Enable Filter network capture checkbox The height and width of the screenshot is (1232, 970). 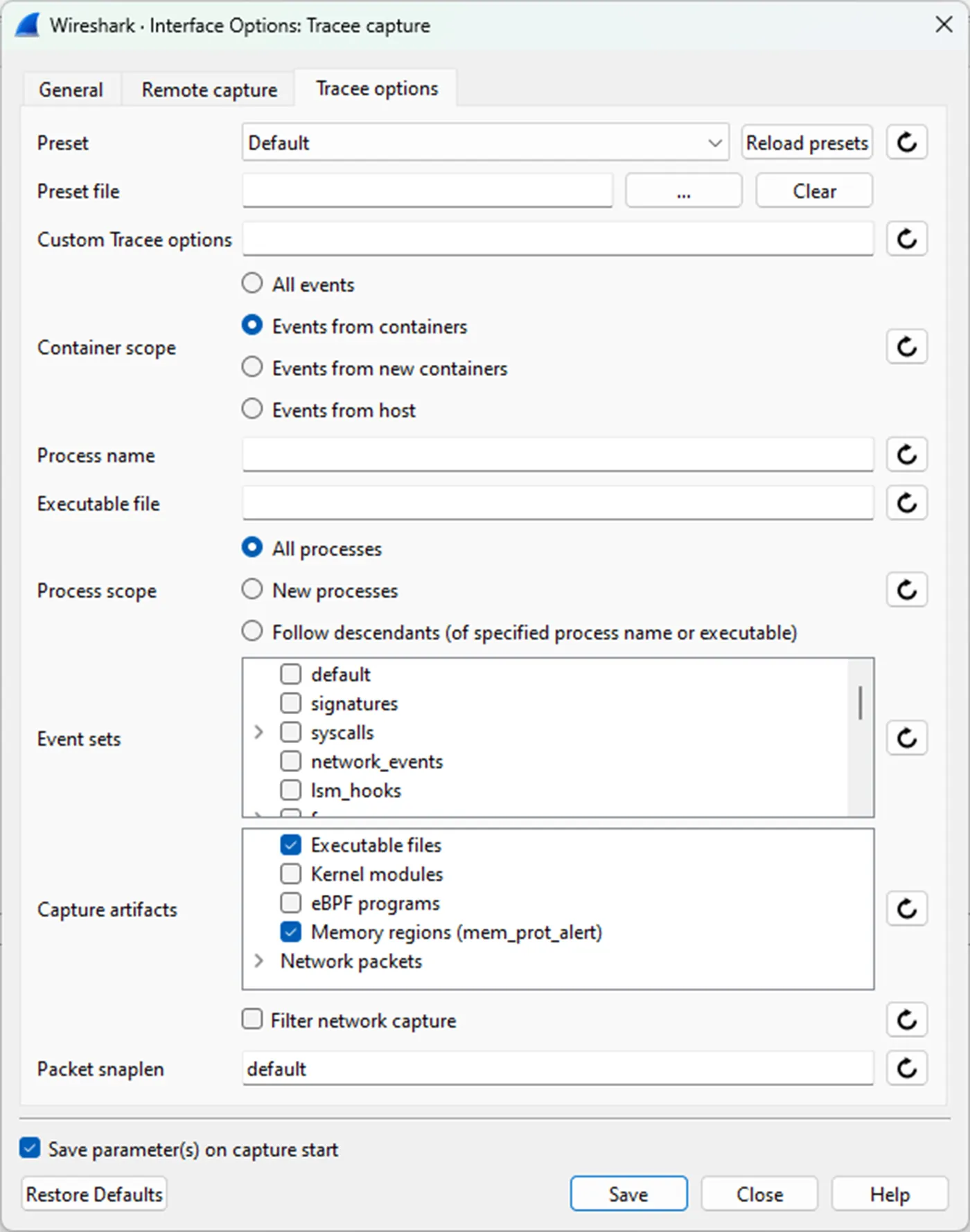click(x=252, y=1019)
